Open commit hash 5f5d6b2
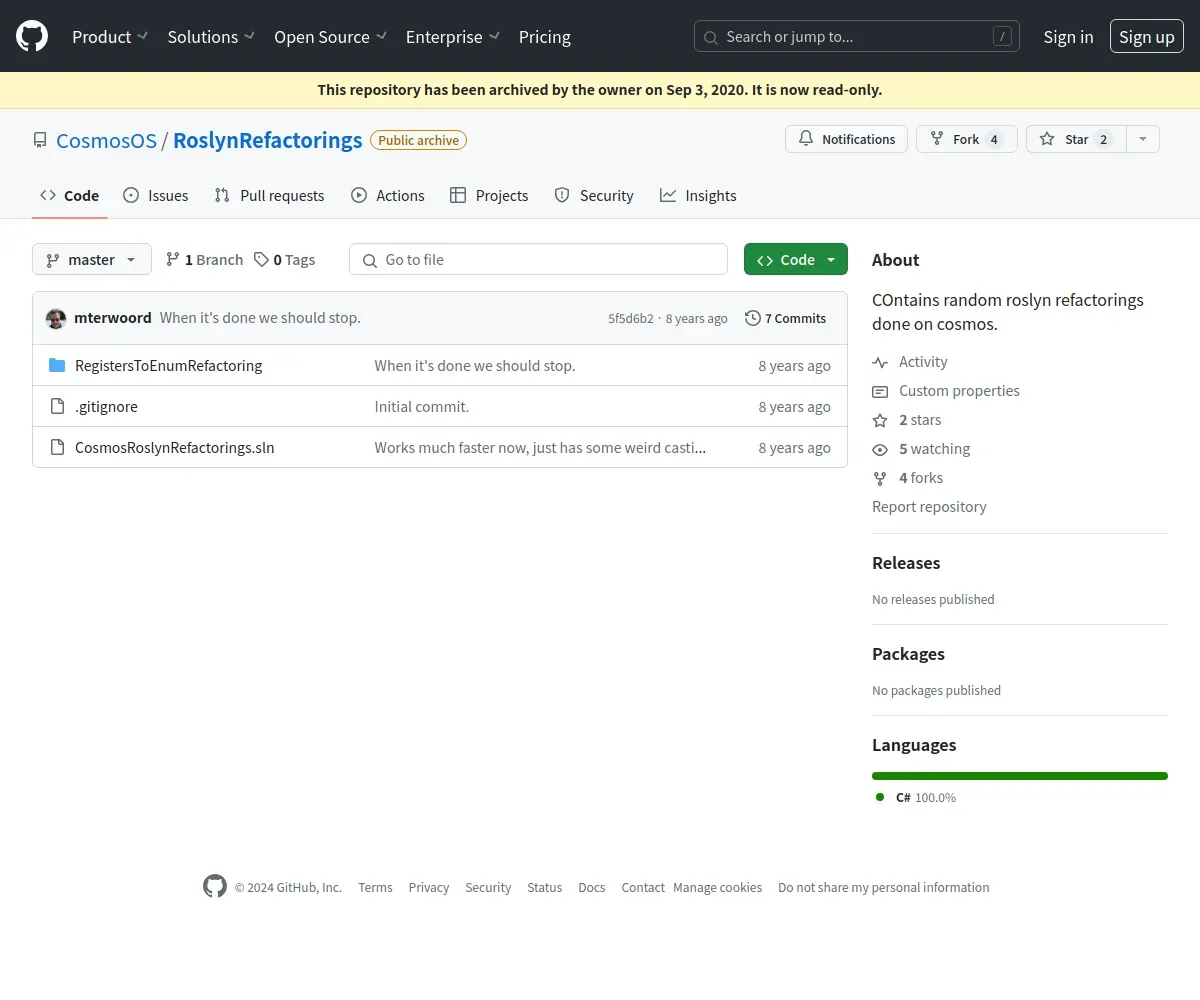The image size is (1200, 1000). coord(631,318)
